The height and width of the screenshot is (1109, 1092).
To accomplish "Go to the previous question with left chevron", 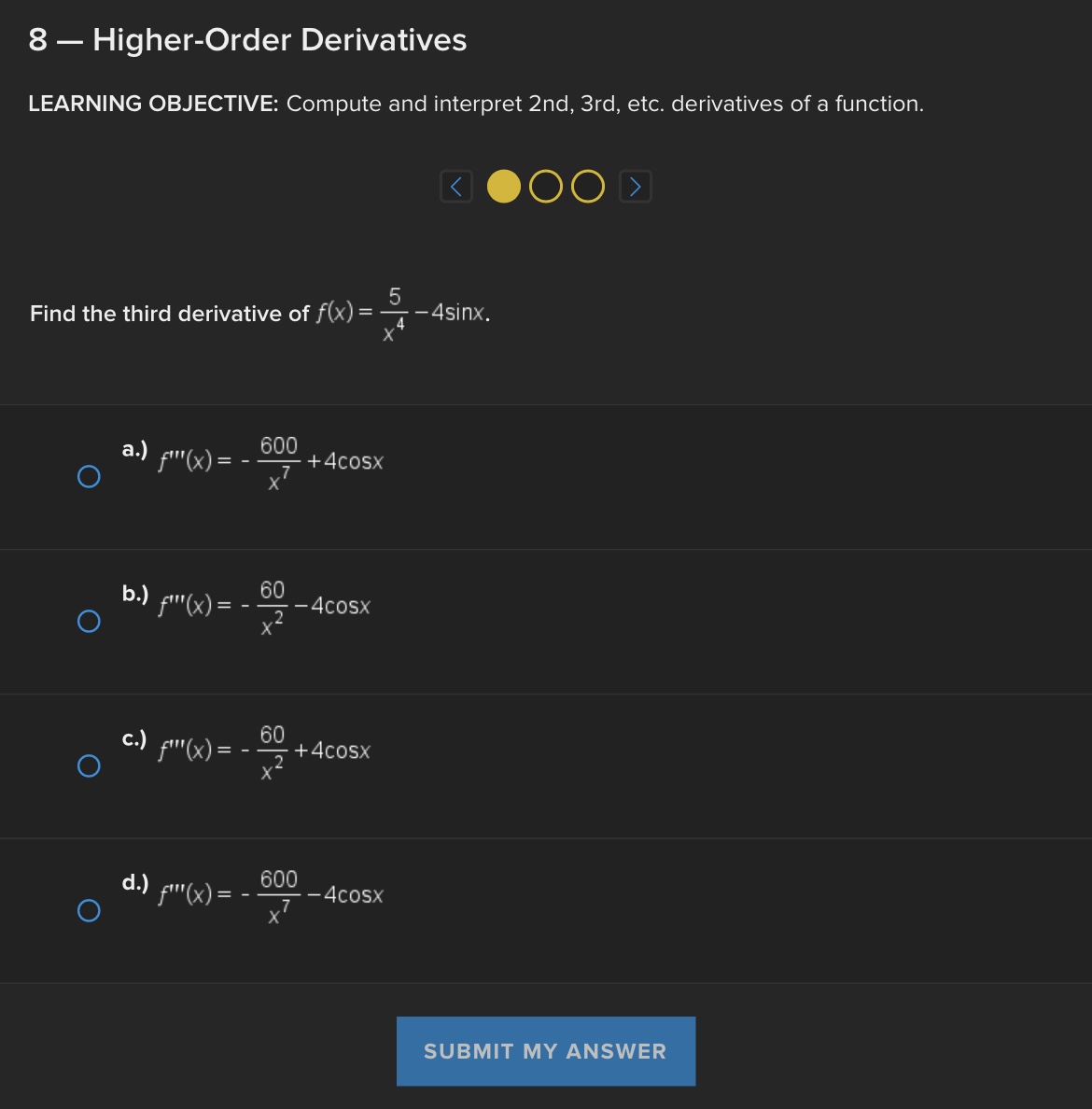I will pos(456,186).
